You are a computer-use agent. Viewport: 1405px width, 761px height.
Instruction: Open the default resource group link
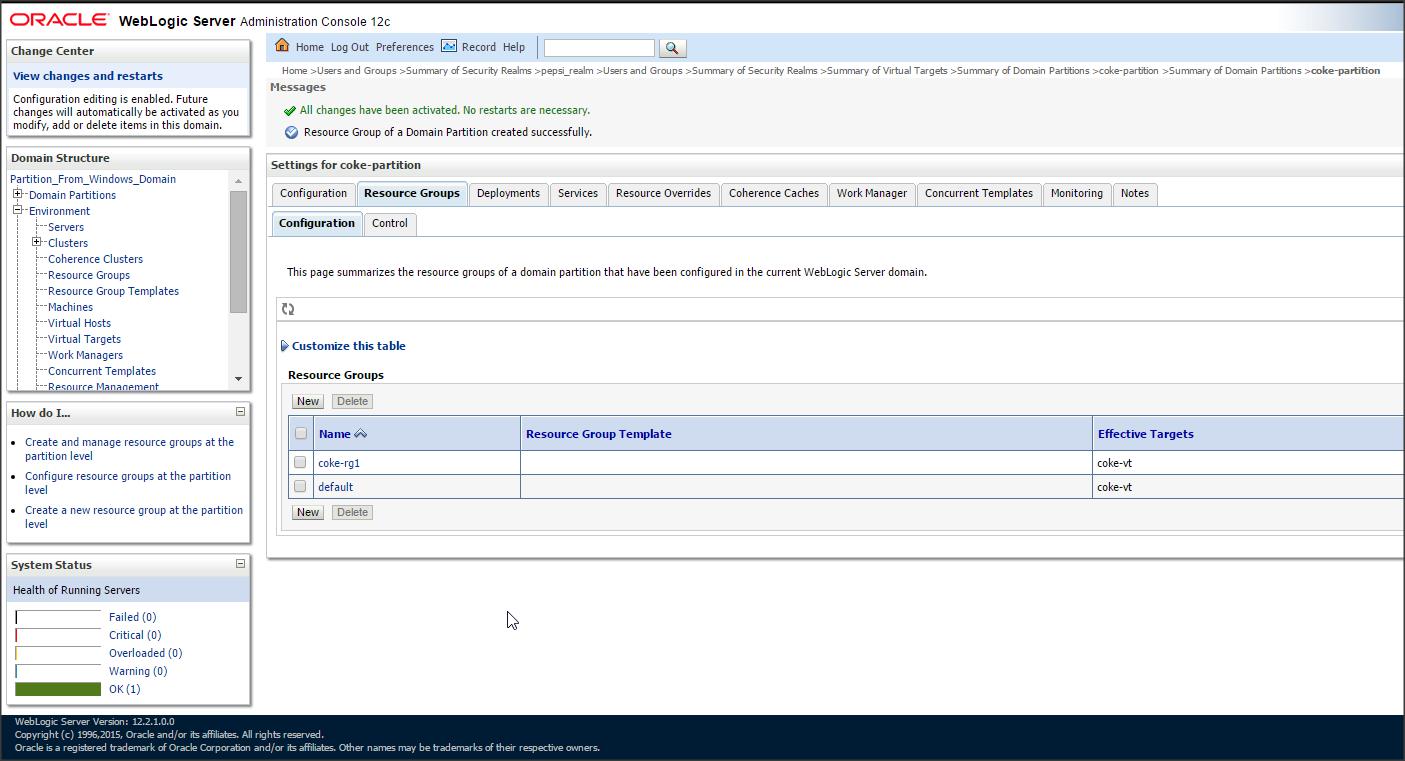[336, 487]
